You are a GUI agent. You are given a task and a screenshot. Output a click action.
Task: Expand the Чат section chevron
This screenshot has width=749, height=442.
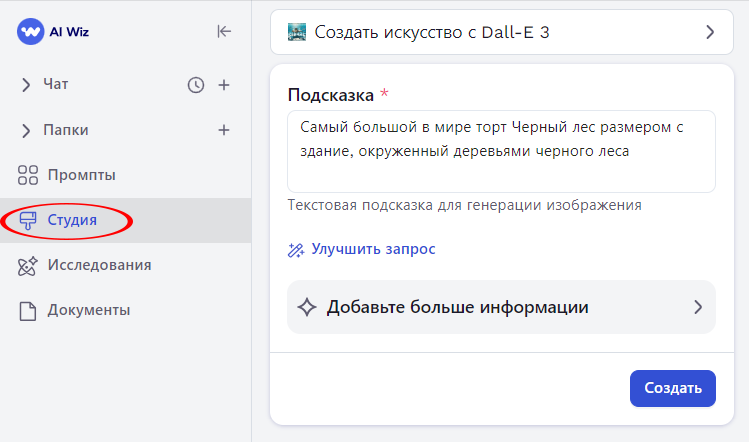pyautogui.click(x=26, y=85)
